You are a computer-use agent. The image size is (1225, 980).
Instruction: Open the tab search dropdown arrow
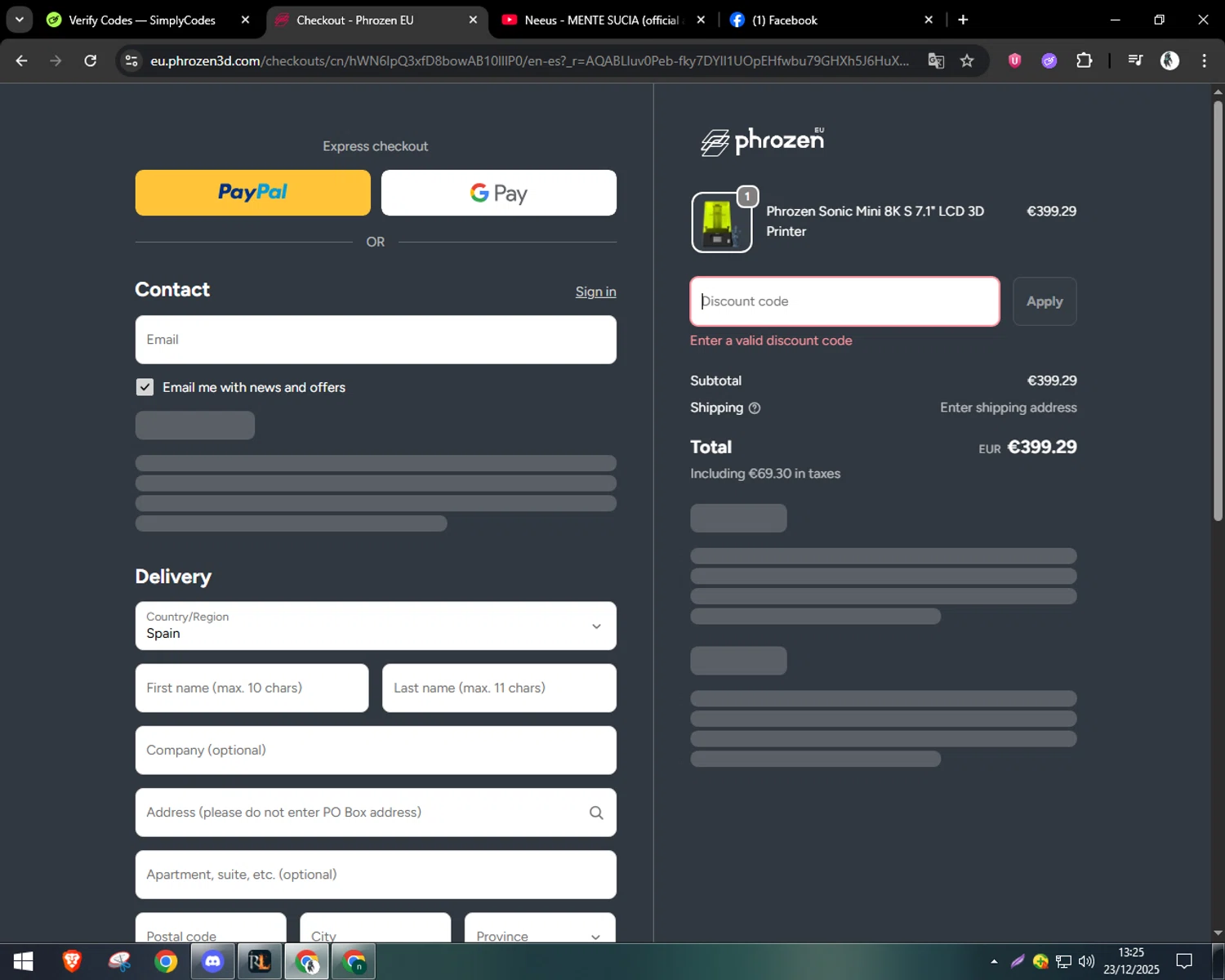[x=19, y=20]
